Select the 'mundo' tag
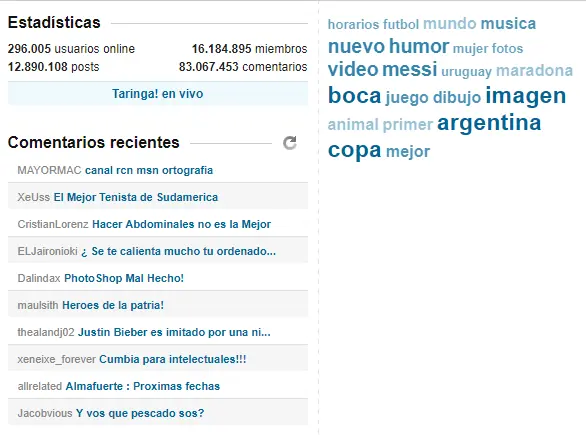The width and height of the screenshot is (586, 435). (x=450, y=24)
